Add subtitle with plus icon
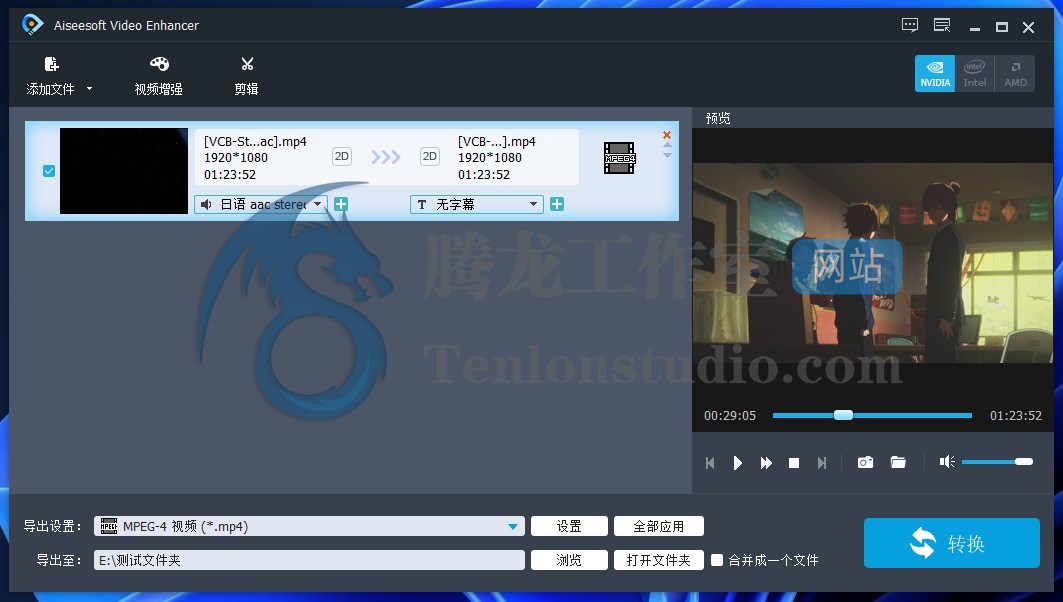Screen dimensions: 1063x602 point(557,204)
